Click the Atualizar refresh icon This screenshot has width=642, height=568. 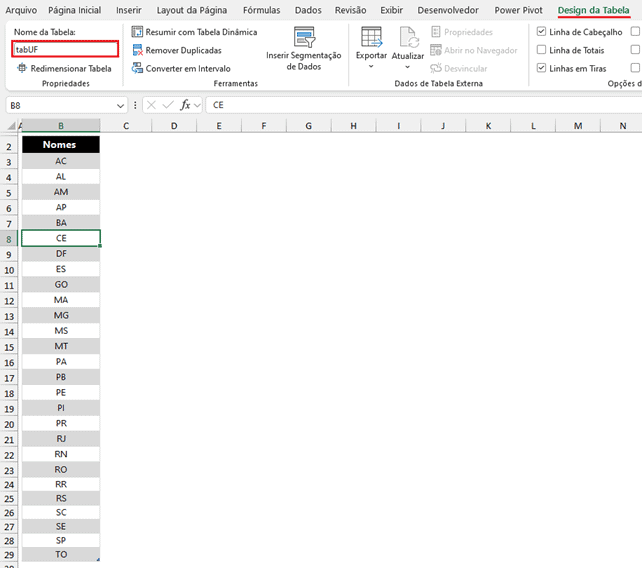(x=408, y=37)
